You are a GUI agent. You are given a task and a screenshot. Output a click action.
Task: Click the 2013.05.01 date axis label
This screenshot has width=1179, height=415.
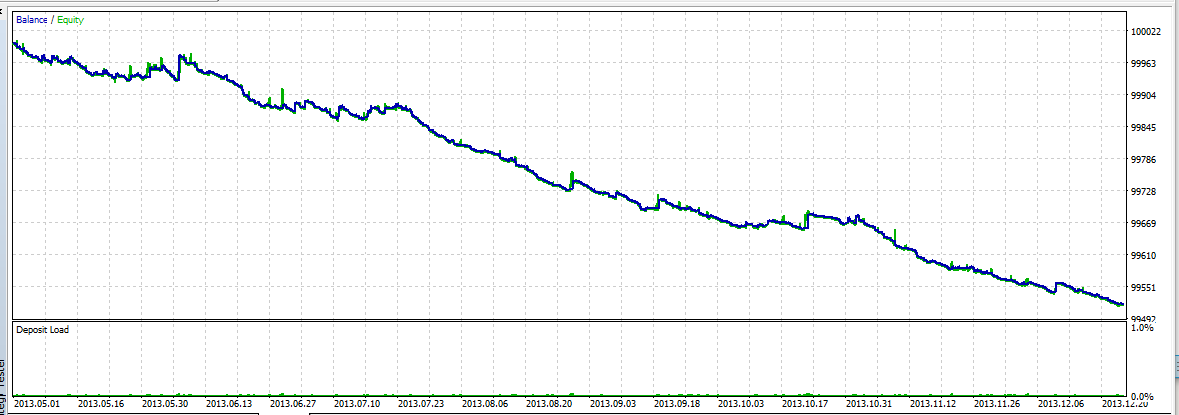coord(35,403)
